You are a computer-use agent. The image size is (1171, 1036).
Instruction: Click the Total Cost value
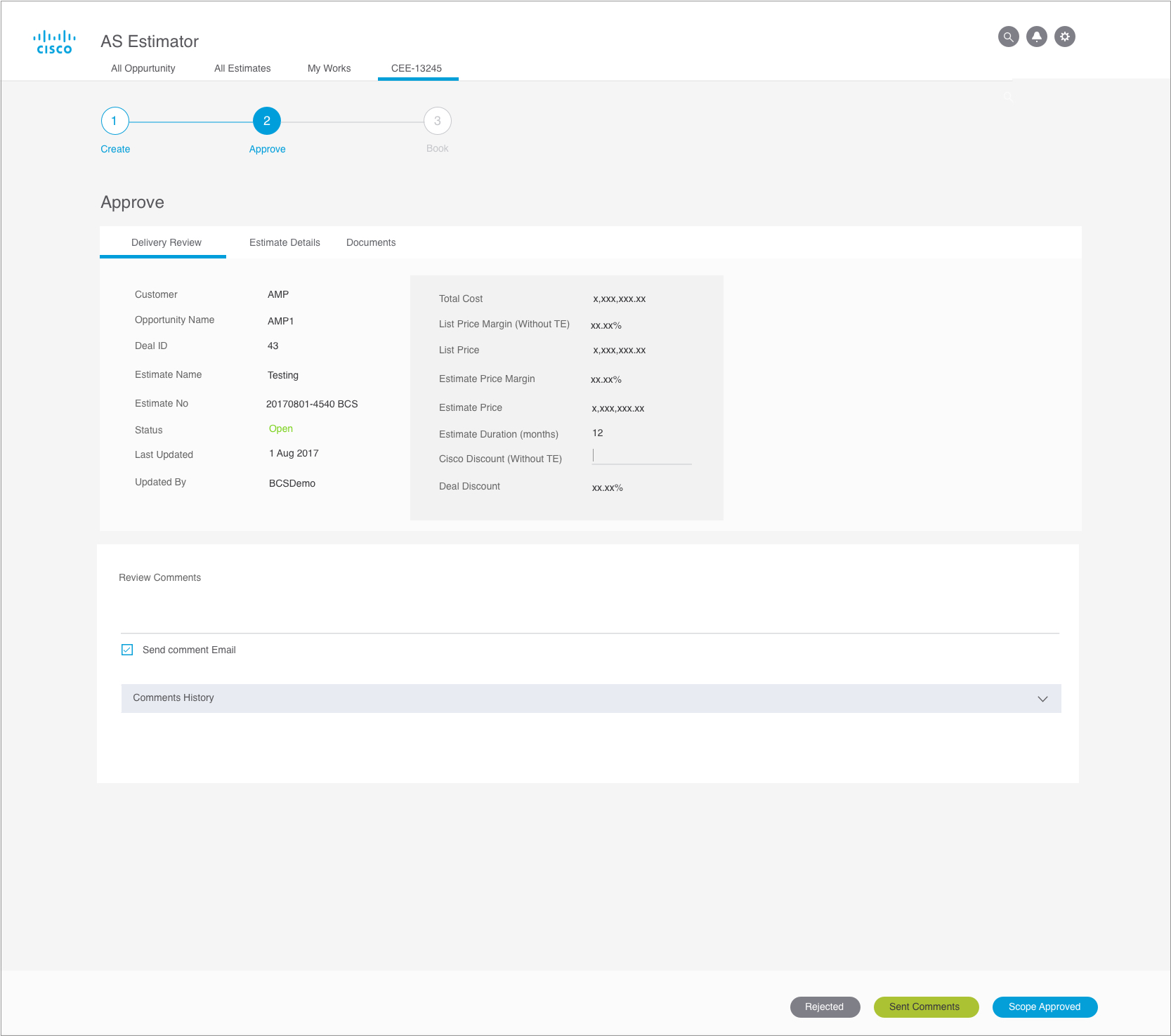620,299
